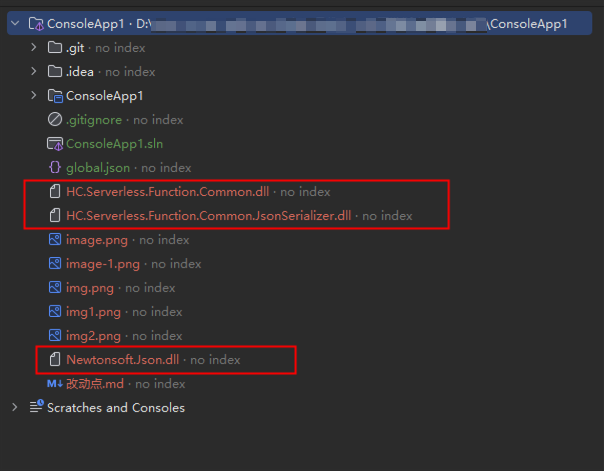Expand the .idea folder arrow
Viewport: 604px width, 471px height.
[x=35, y=71]
